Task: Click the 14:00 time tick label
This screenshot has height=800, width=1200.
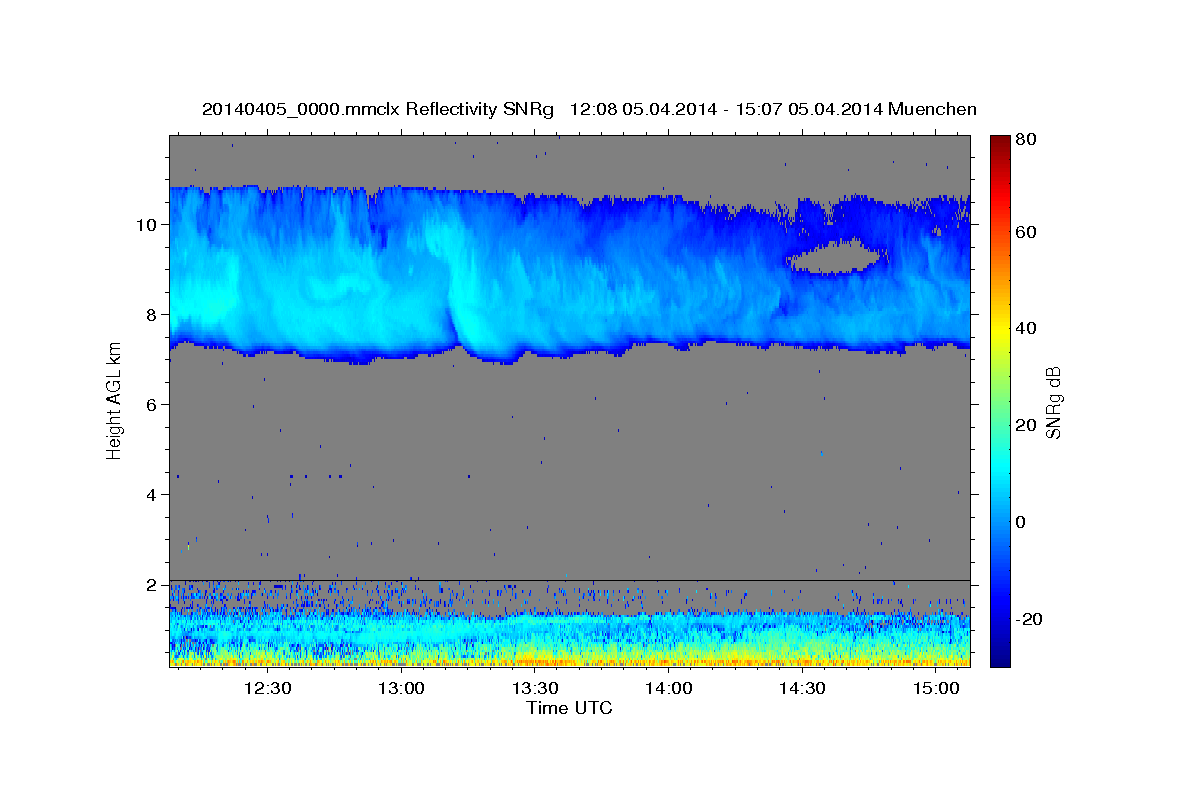Action: pyautogui.click(x=668, y=689)
